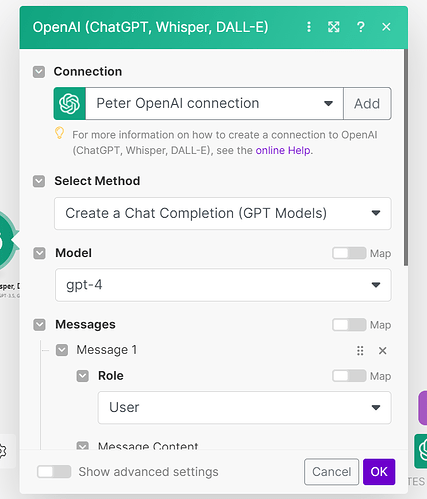Toggle the Map switch for Model
Screen dimensions: 427x499
click(349, 253)
